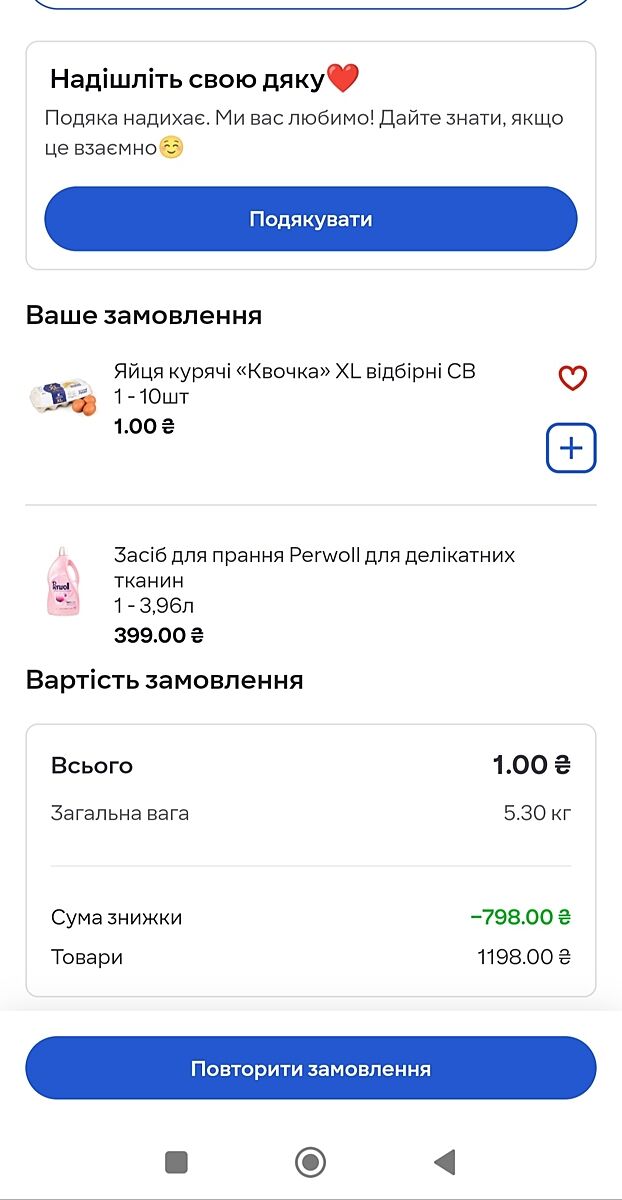
Task: Tap the smiling emoji in thank-you text
Action: coord(172,148)
